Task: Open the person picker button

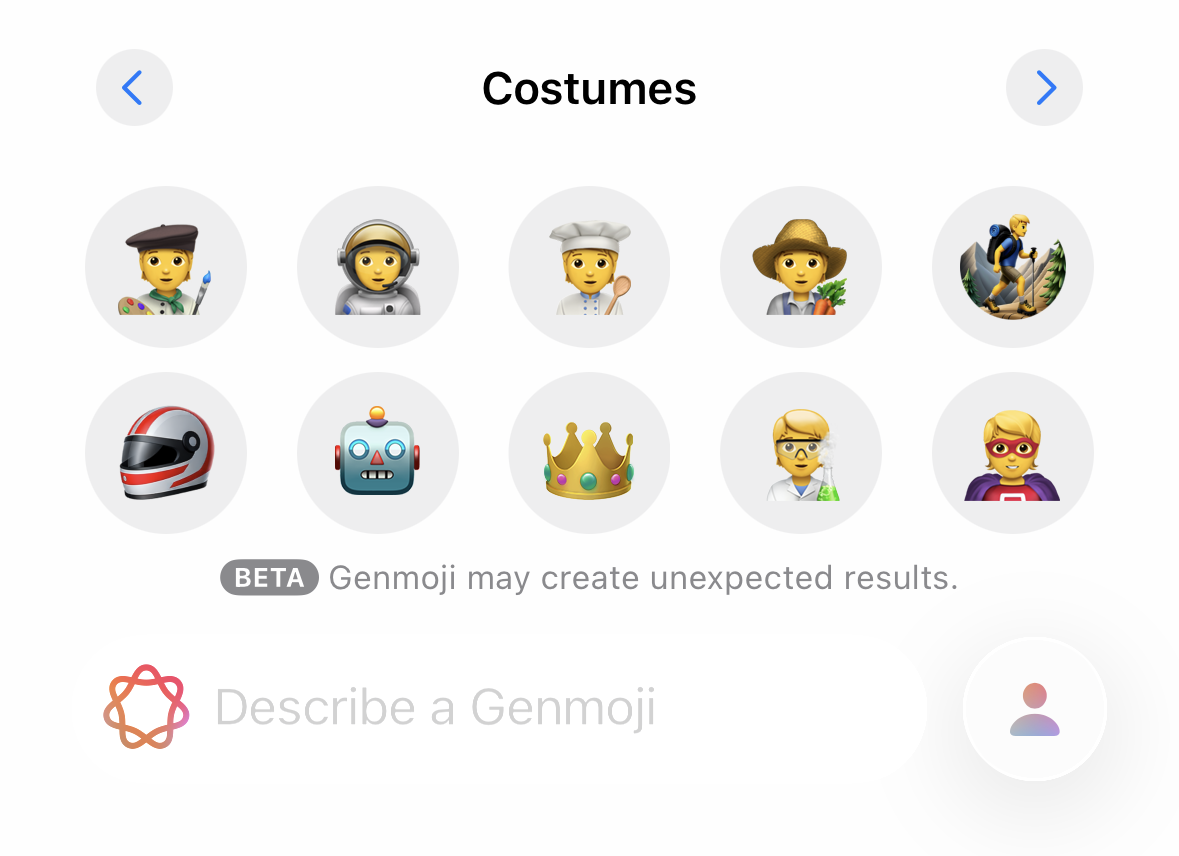Action: click(1035, 709)
